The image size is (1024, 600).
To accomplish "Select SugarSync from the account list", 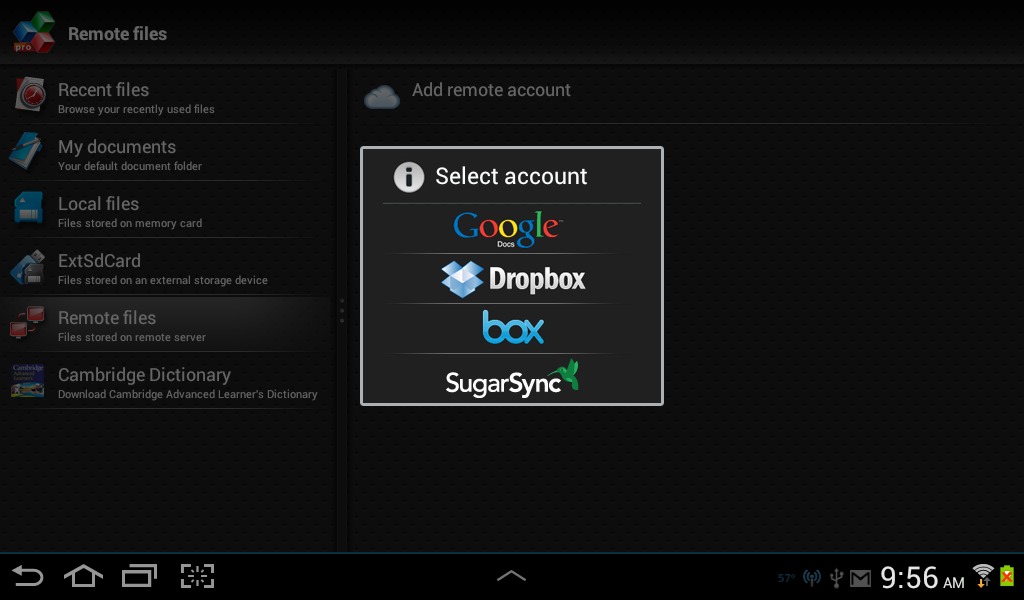I will [511, 379].
